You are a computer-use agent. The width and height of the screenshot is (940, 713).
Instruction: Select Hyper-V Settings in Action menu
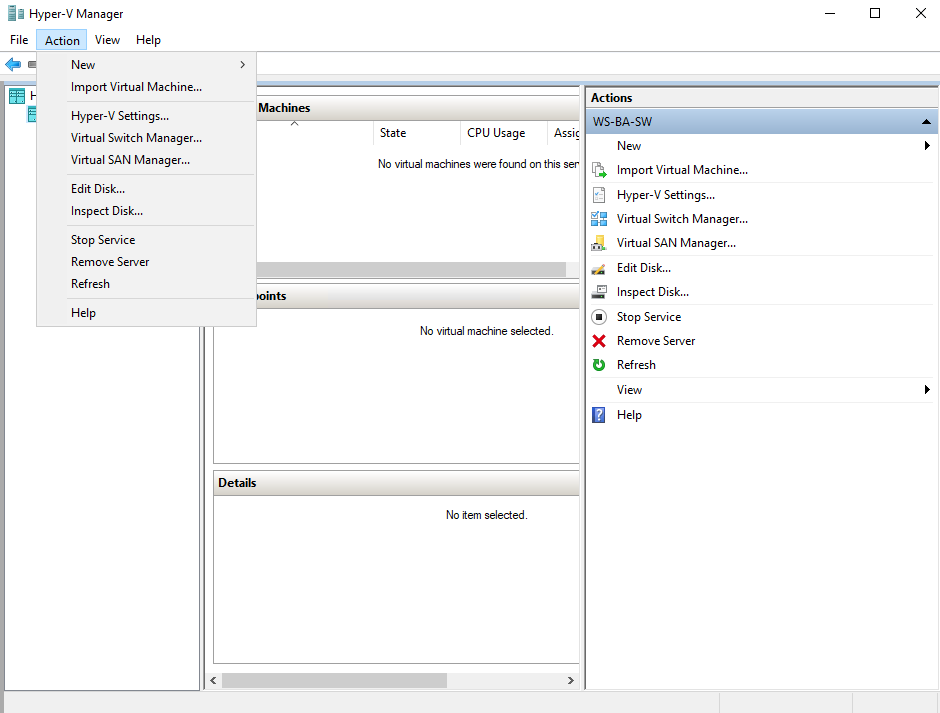point(146,116)
